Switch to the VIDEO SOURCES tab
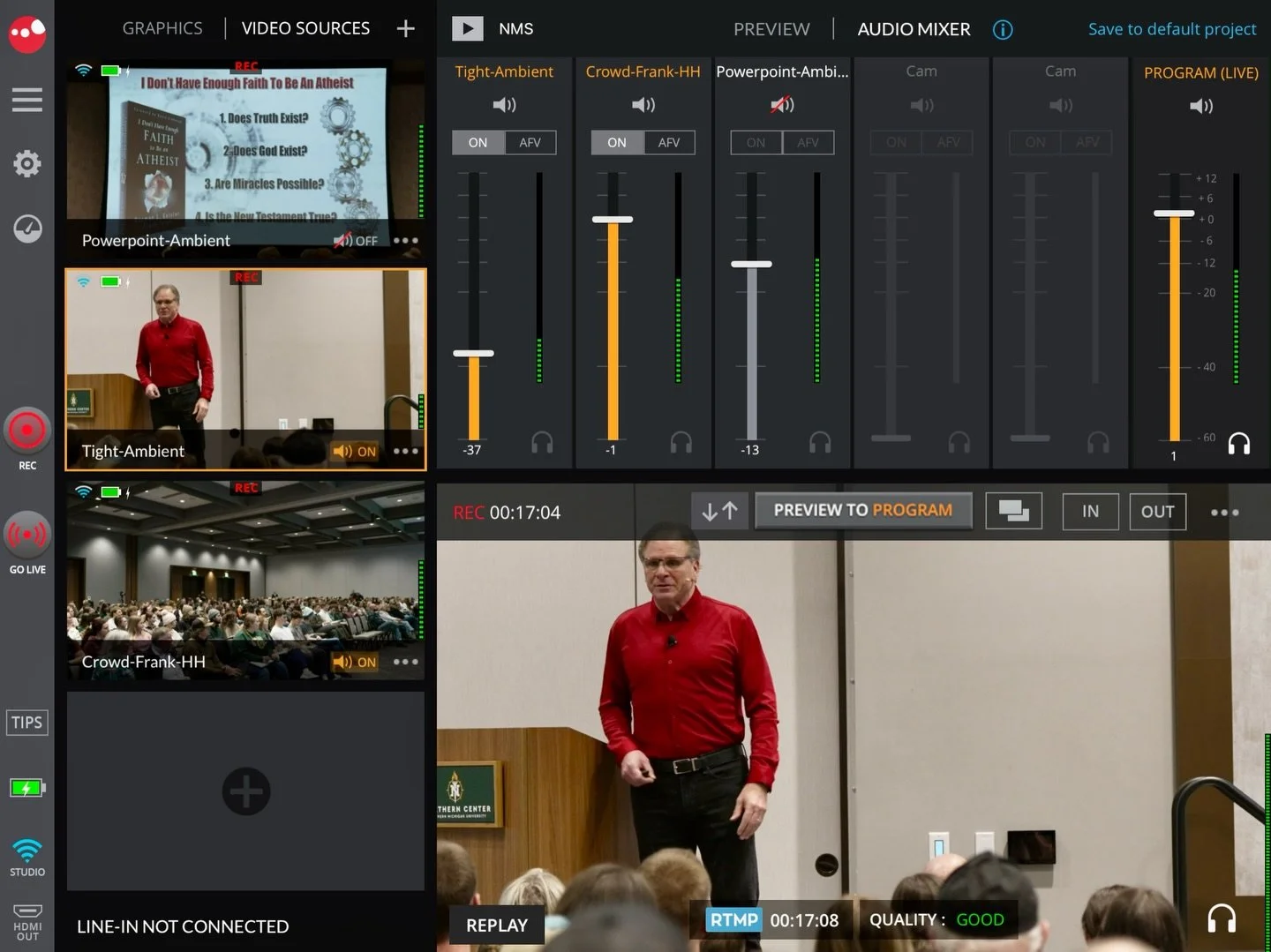The width and height of the screenshot is (1271, 952). click(305, 28)
